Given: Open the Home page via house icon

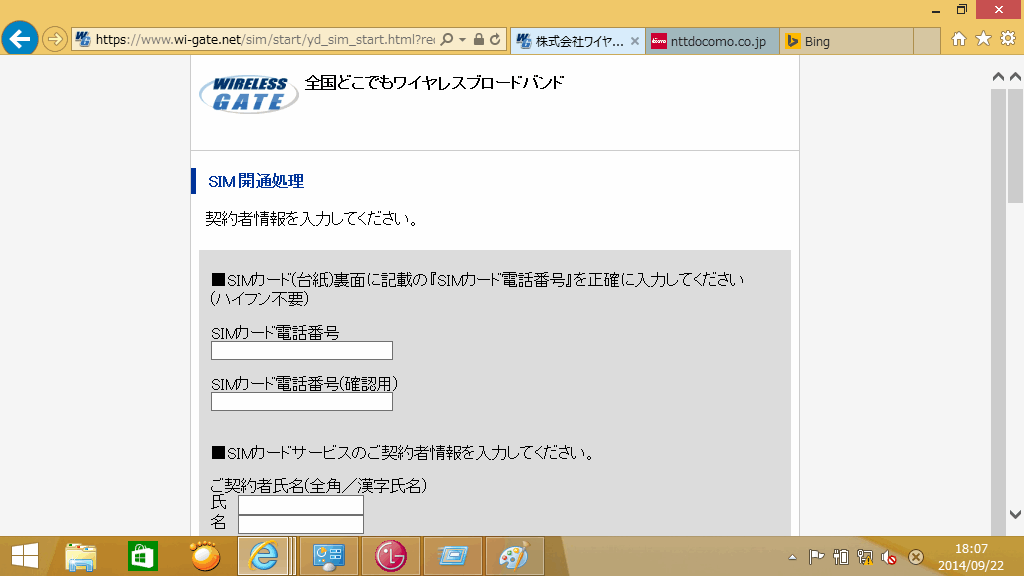Looking at the screenshot, I should point(959,39).
